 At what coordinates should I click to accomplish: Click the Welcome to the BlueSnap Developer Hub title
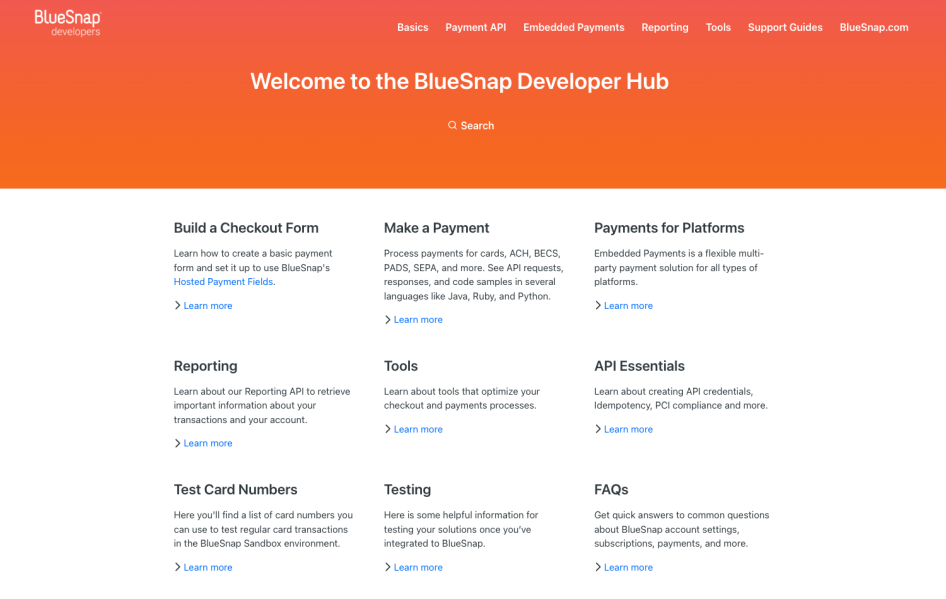pos(460,81)
